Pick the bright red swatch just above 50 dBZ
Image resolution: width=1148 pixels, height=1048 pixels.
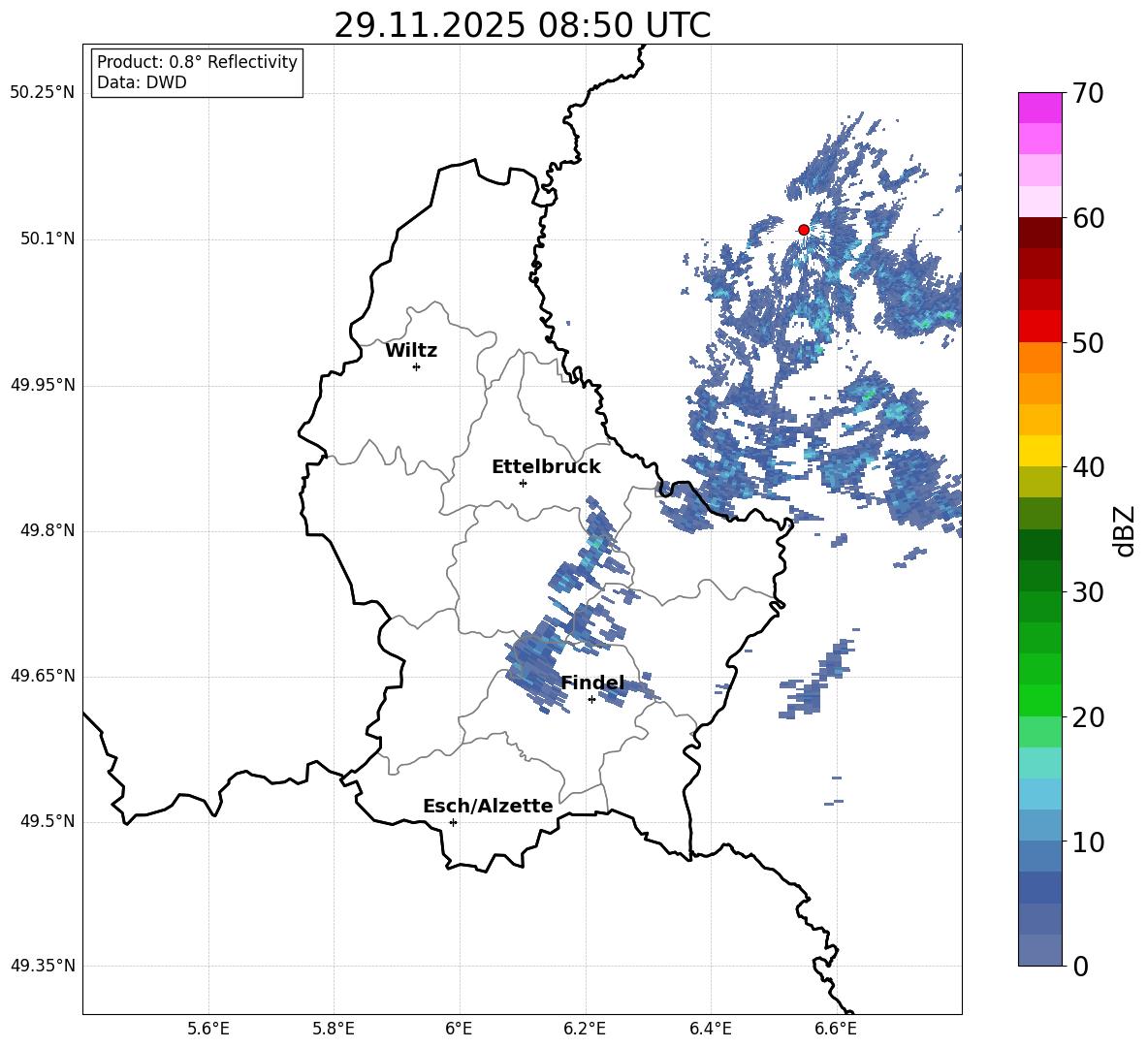(1039, 327)
